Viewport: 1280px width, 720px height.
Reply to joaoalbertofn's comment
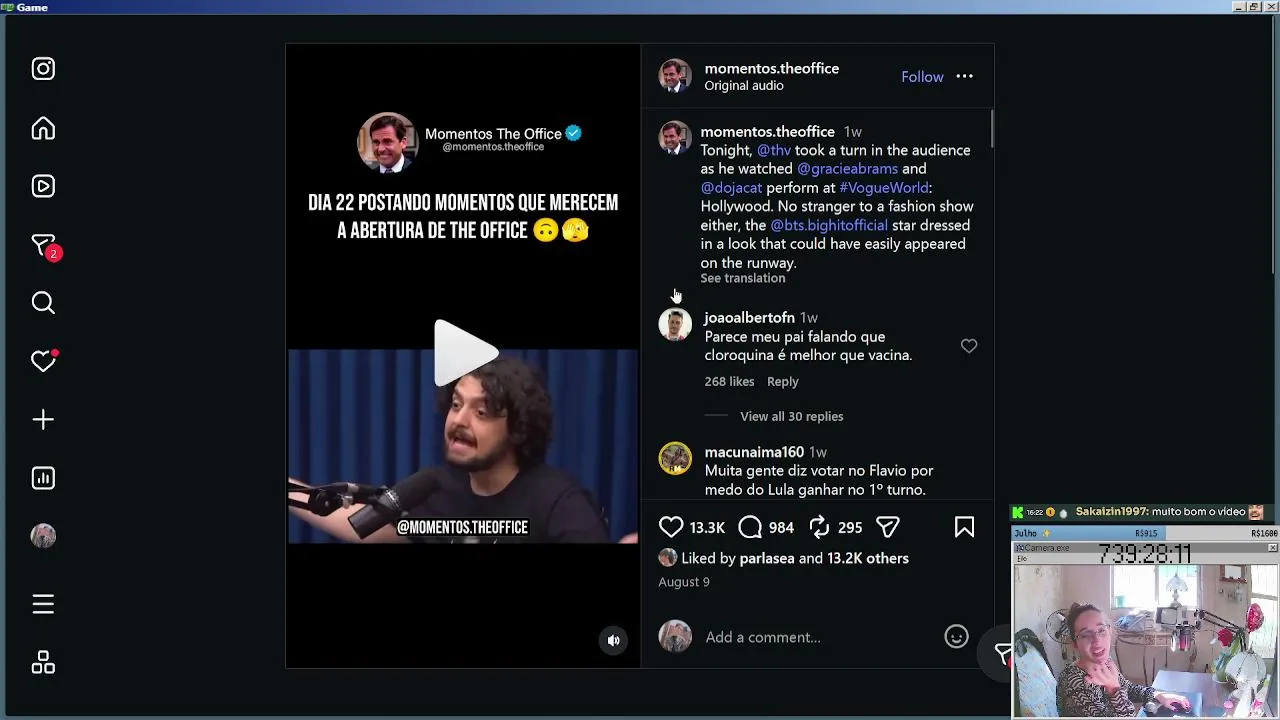(x=783, y=382)
